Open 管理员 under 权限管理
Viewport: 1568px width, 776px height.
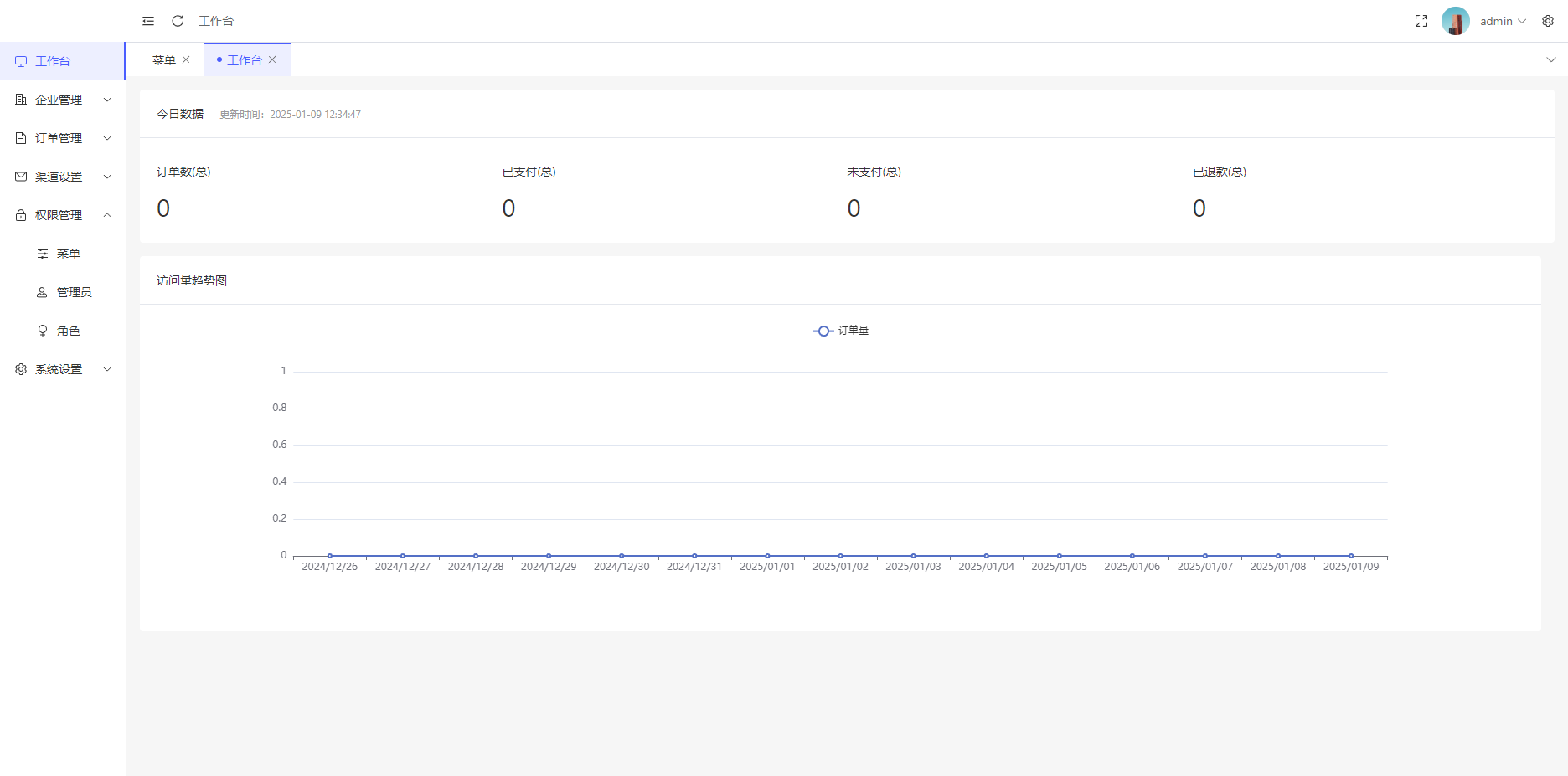click(x=74, y=292)
